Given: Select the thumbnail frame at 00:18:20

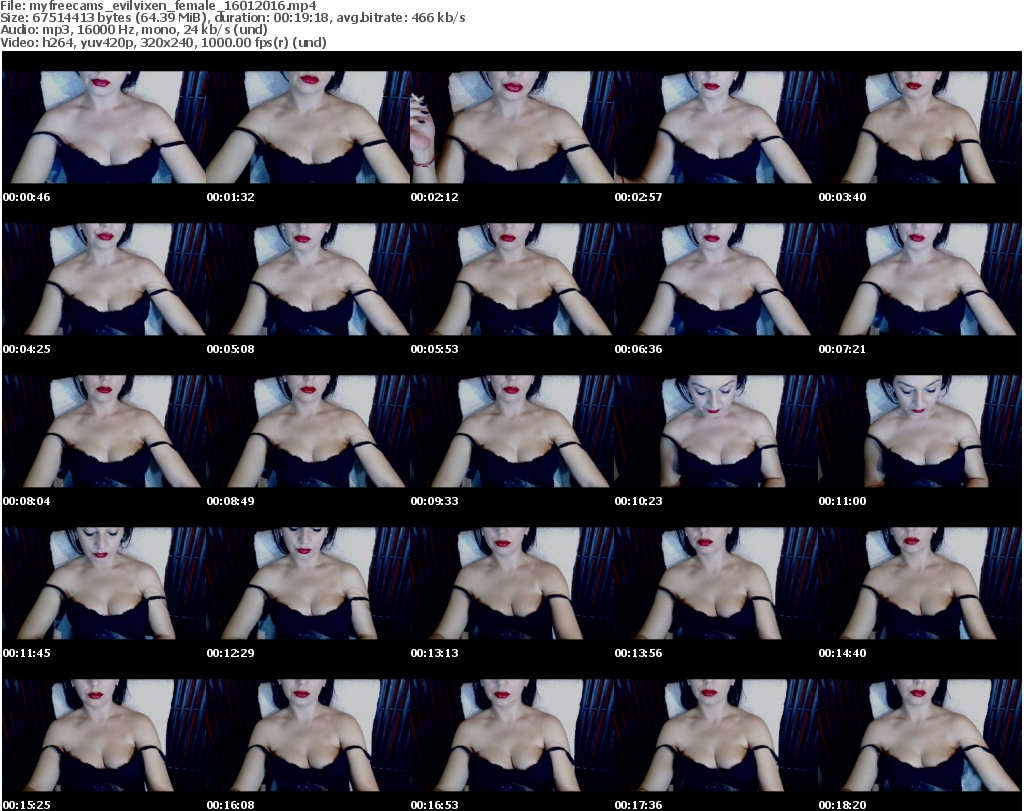Looking at the screenshot, I should [x=920, y=736].
